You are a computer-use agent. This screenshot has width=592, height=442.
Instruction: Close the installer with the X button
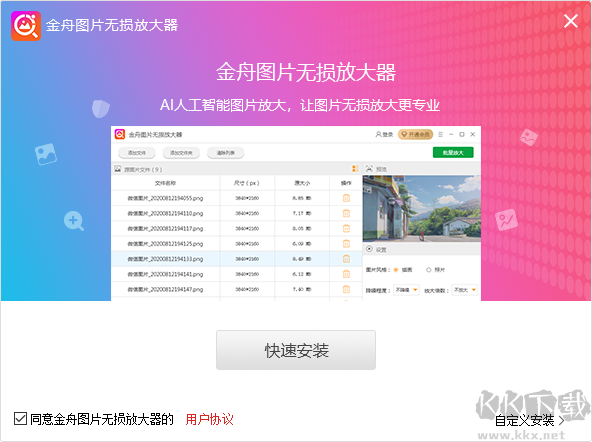coord(570,21)
